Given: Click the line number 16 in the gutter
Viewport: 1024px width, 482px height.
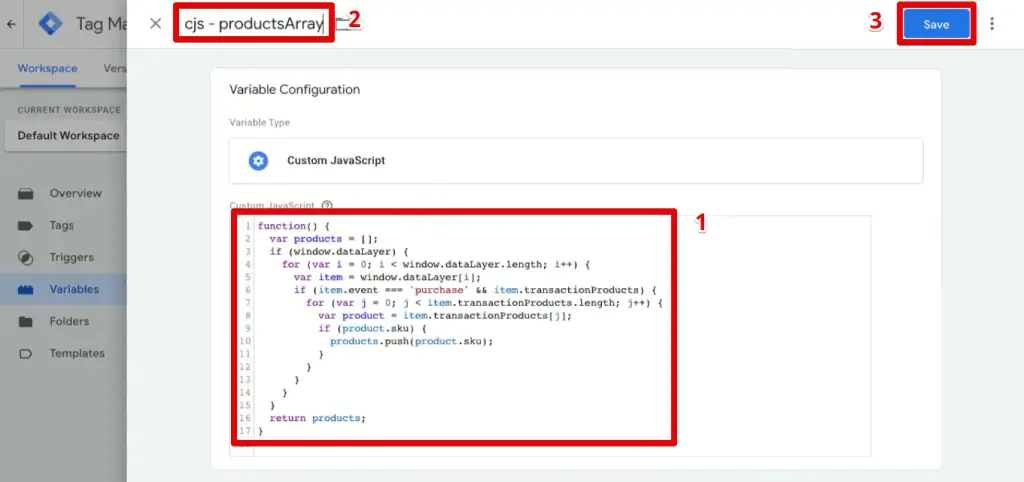Looking at the screenshot, I should pyautogui.click(x=246, y=418).
